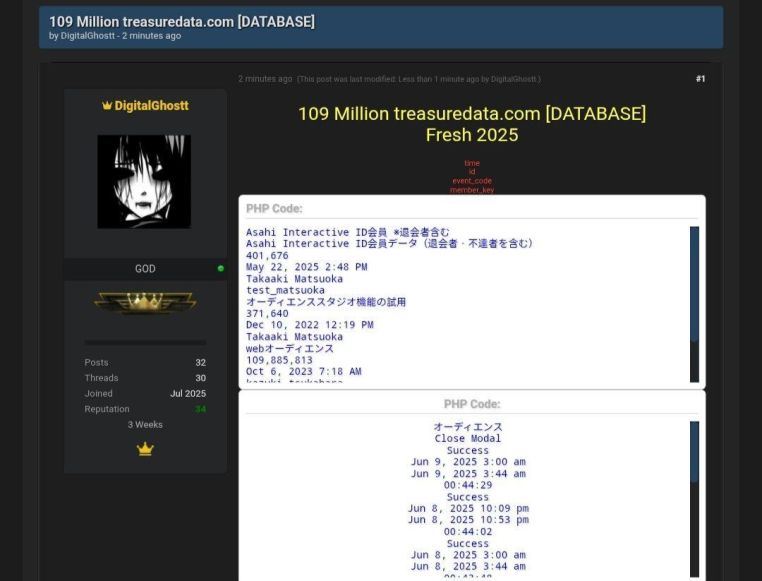Open DigitalGhostt's avatar image

[144, 182]
